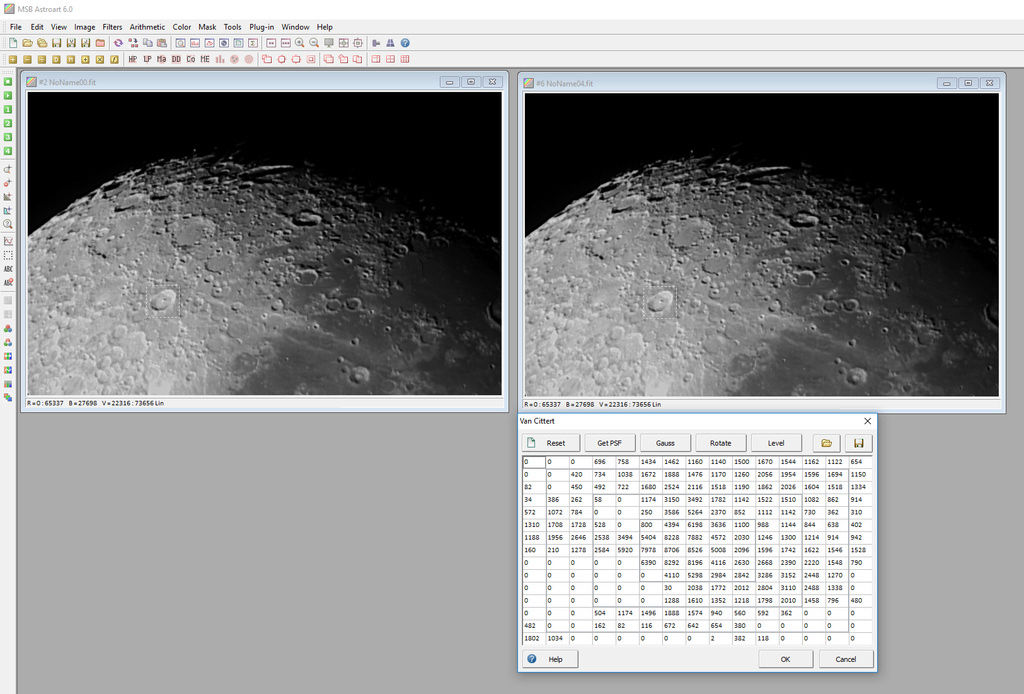Select the PSF cell containing 5920
The height and width of the screenshot is (694, 1024).
(626, 550)
